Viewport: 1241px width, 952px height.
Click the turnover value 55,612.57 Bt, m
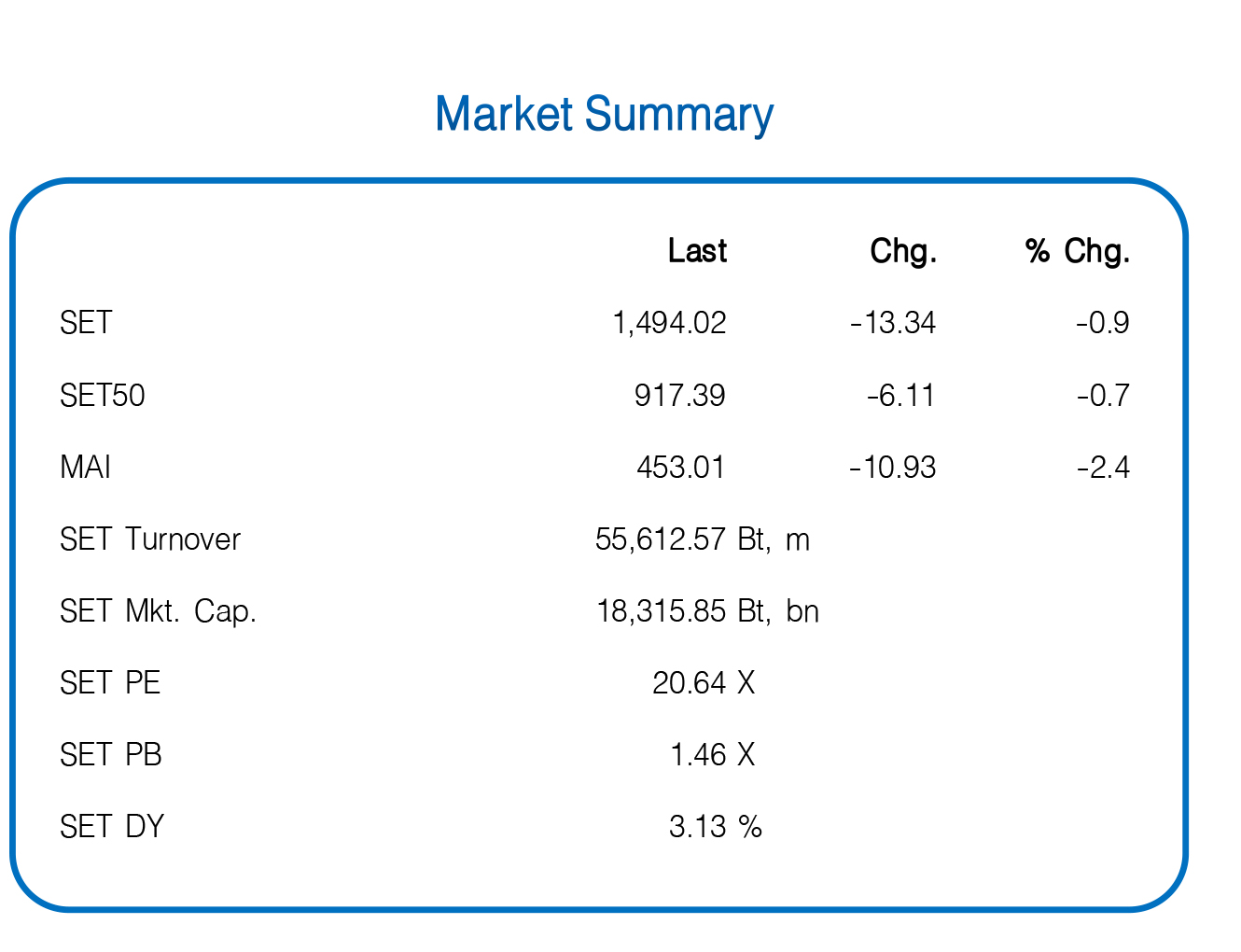(x=703, y=539)
